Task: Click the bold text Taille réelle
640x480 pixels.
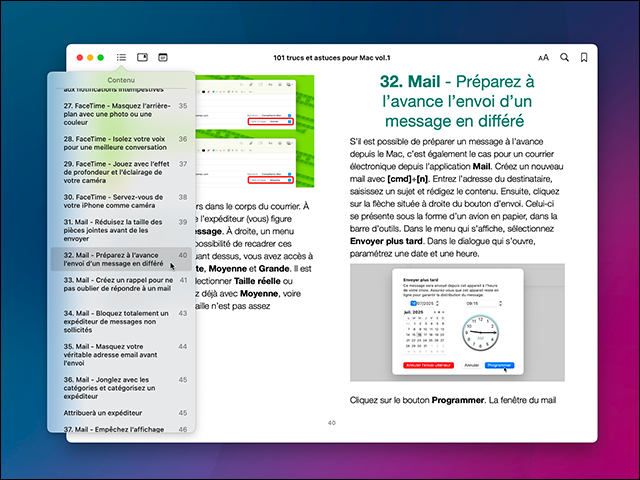Action: click(257, 281)
